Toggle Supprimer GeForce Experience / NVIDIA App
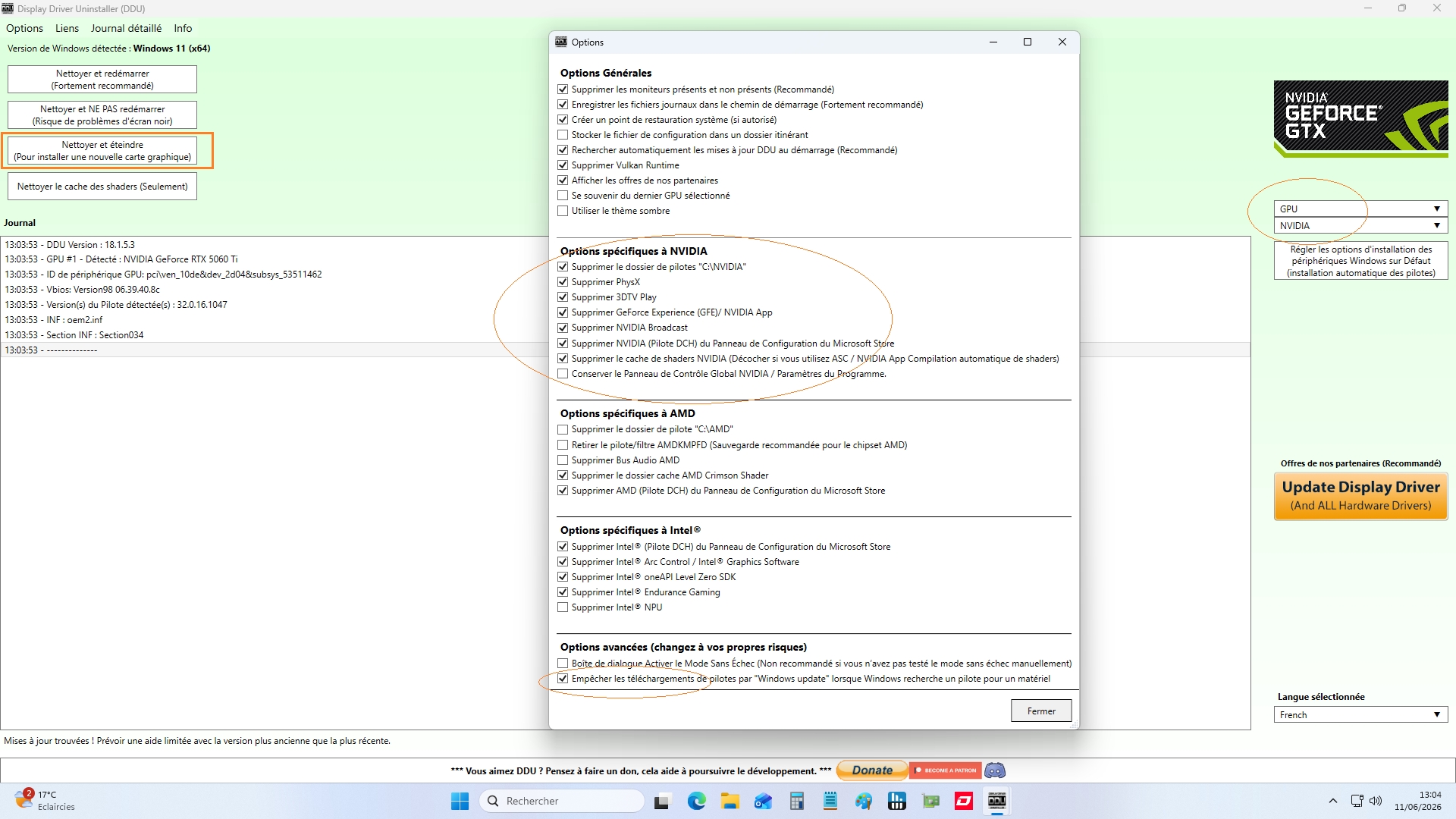 [x=563, y=312]
